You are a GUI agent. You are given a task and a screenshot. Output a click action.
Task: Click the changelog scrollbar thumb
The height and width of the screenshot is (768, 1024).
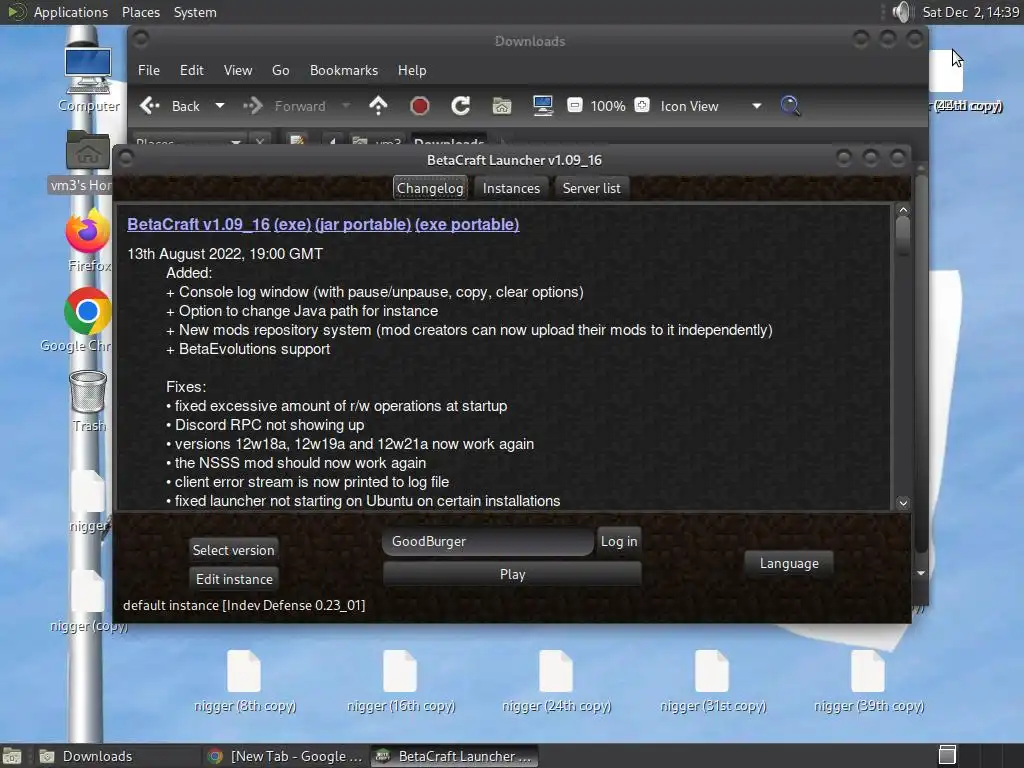tap(903, 237)
